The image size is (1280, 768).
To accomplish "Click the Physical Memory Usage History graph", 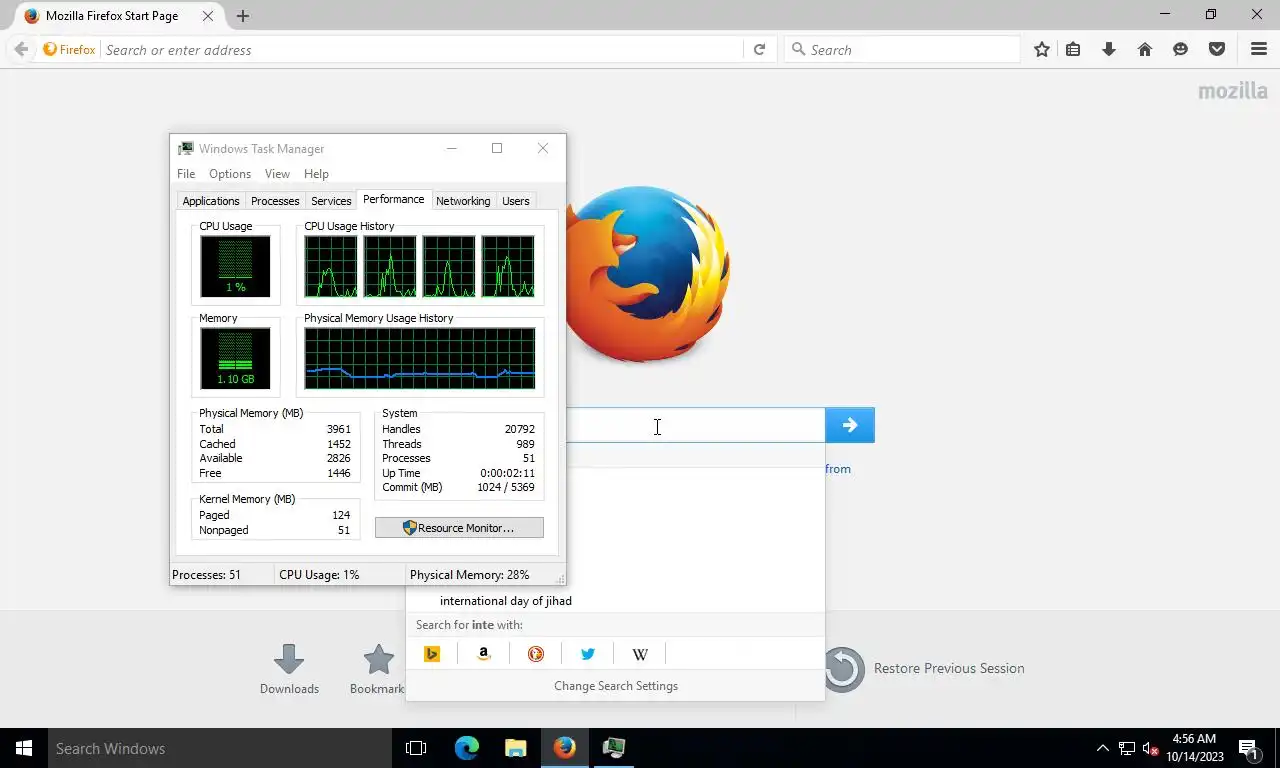I will [x=420, y=358].
